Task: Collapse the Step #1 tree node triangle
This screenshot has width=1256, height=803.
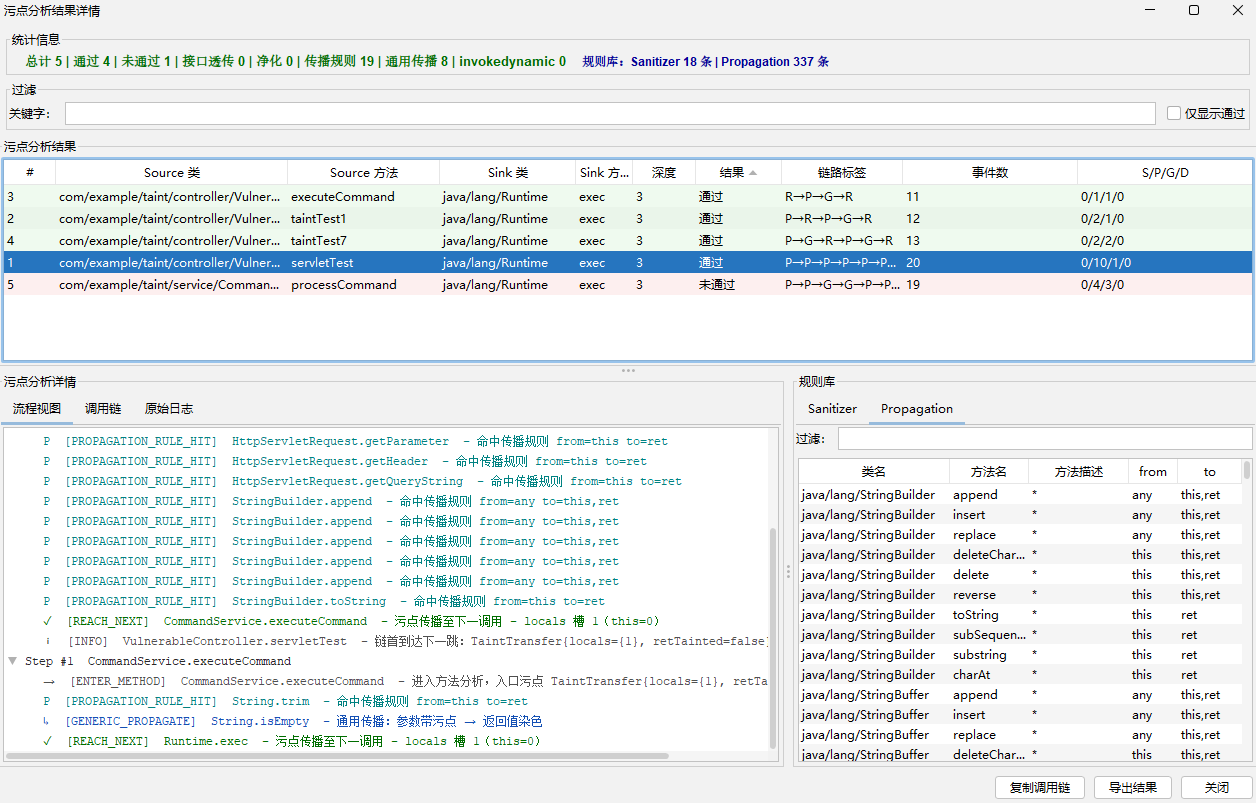Action: (x=12, y=661)
